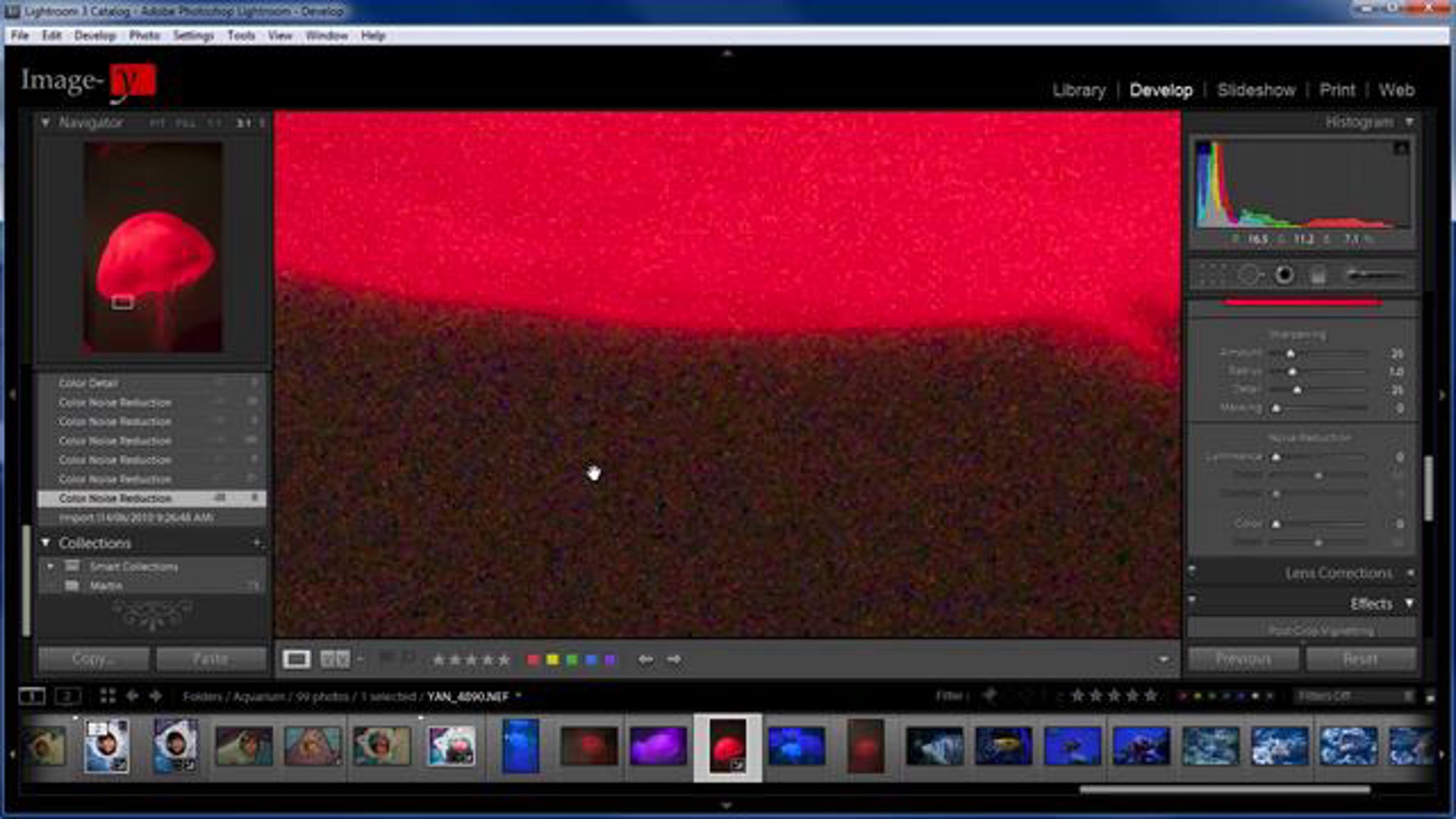Collapse the Collections panel
This screenshot has width=1456, height=819.
45,542
